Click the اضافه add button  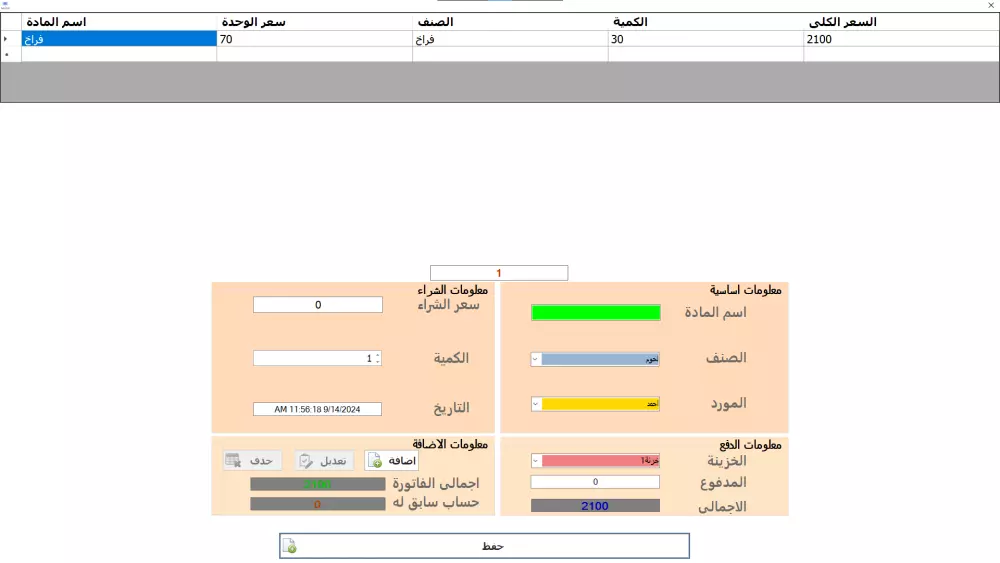[392, 460]
